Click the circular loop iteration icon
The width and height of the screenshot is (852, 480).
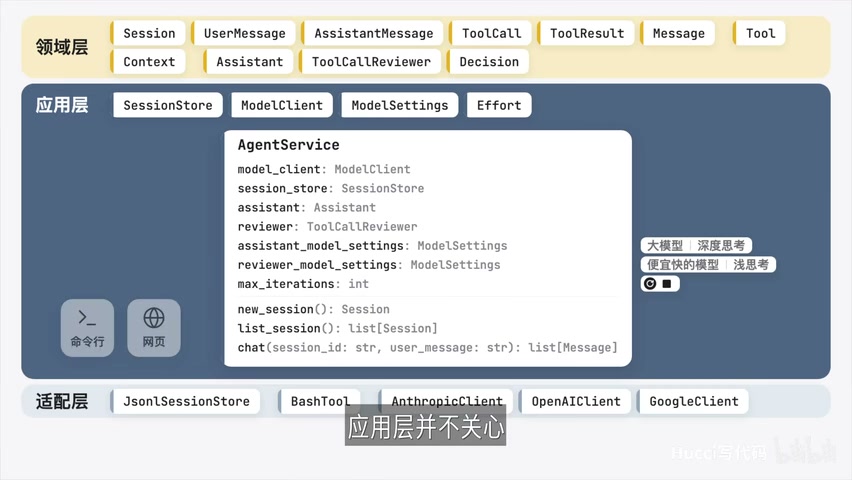point(650,283)
